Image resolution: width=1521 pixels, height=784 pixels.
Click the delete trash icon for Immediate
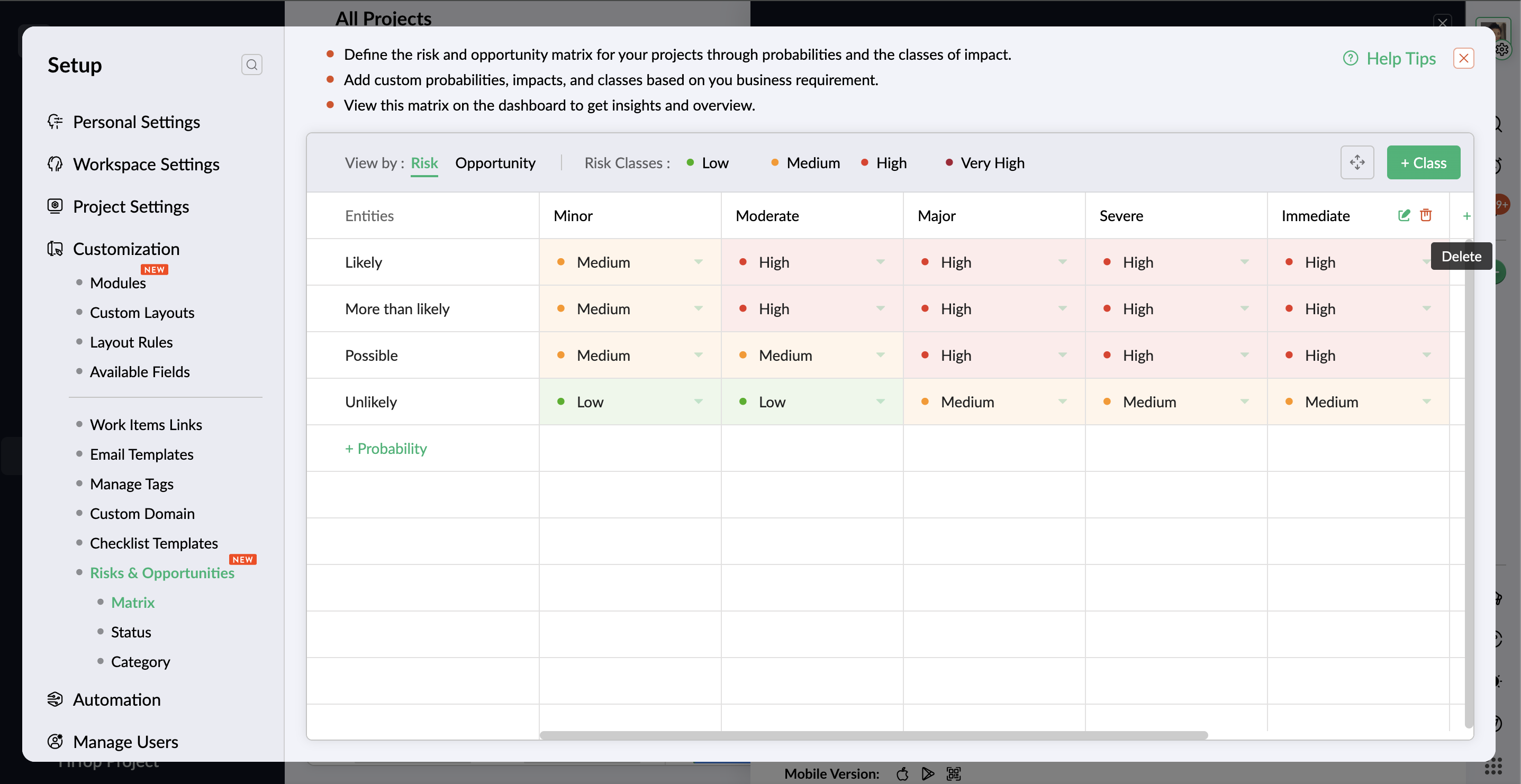[1425, 215]
